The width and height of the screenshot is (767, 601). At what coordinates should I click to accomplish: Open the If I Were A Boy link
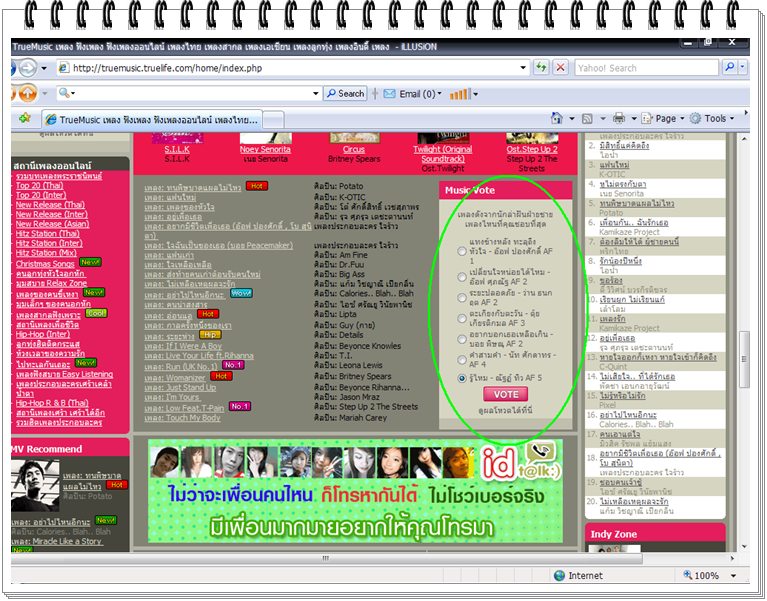tap(183, 346)
